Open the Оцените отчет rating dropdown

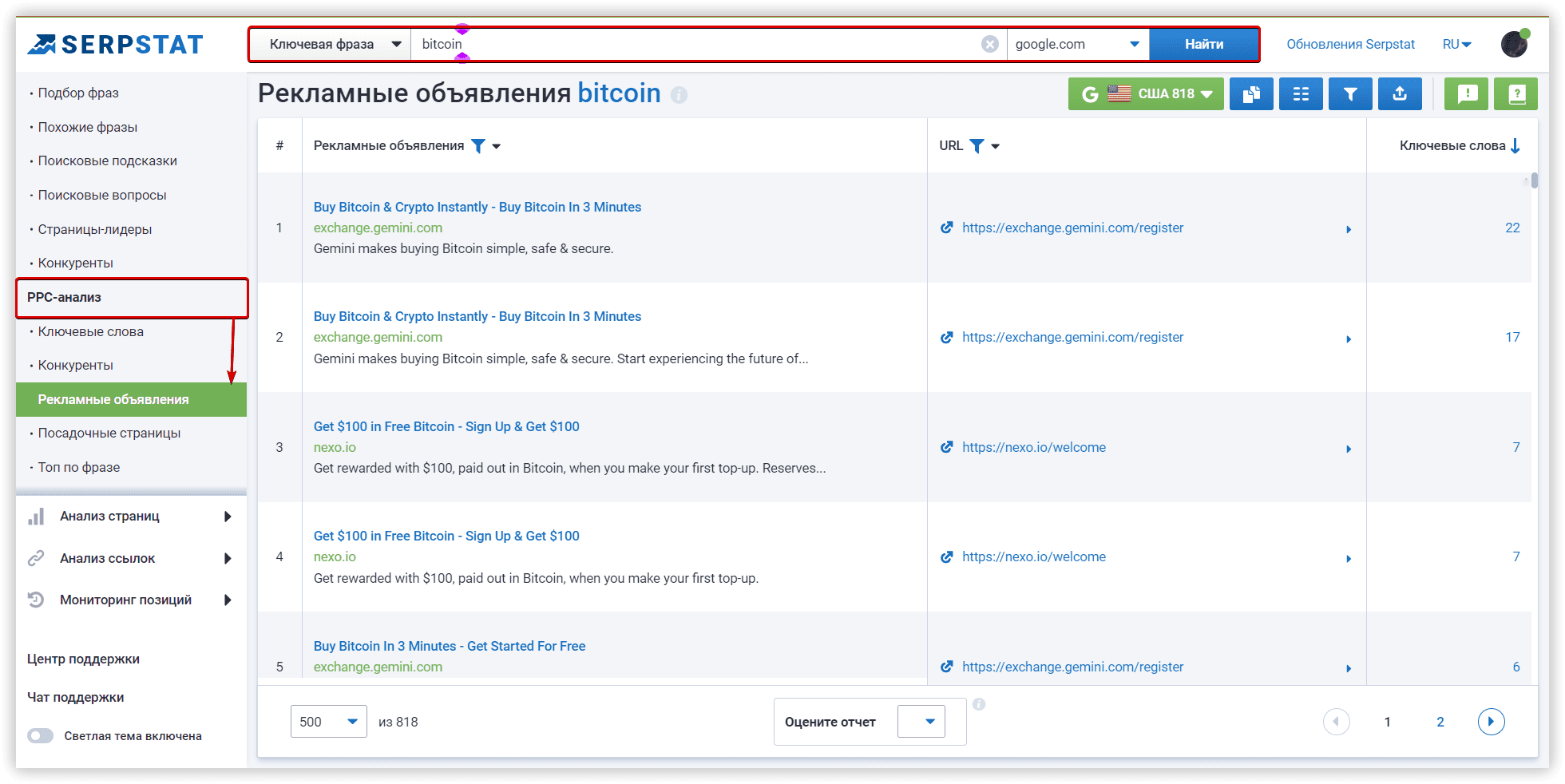[x=921, y=722]
